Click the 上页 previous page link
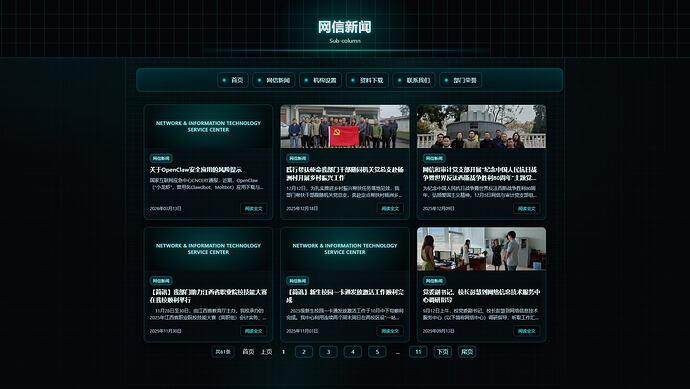Screen dimensions: 690x389 (266, 352)
